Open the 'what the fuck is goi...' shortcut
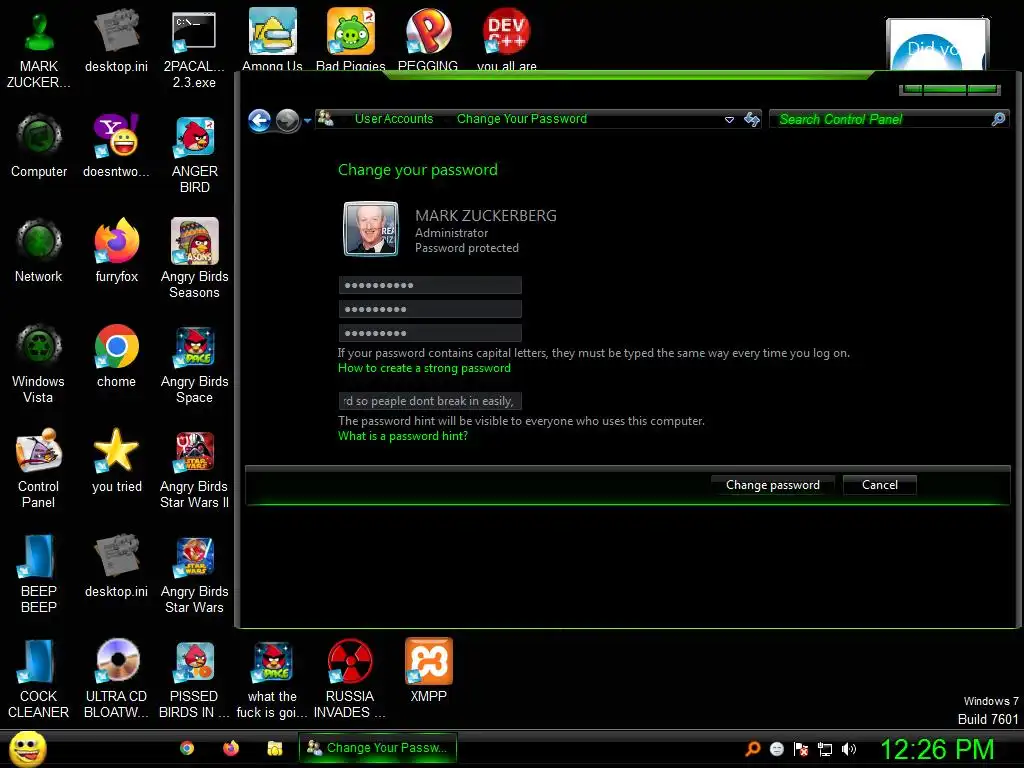This screenshot has height=768, width=1024. click(x=272, y=679)
